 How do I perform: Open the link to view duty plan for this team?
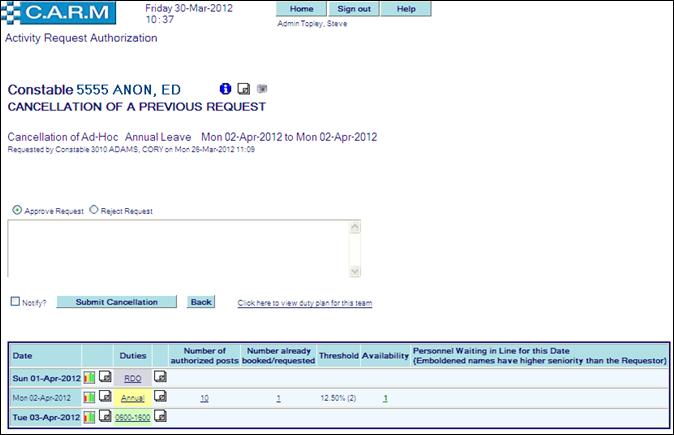[305, 303]
